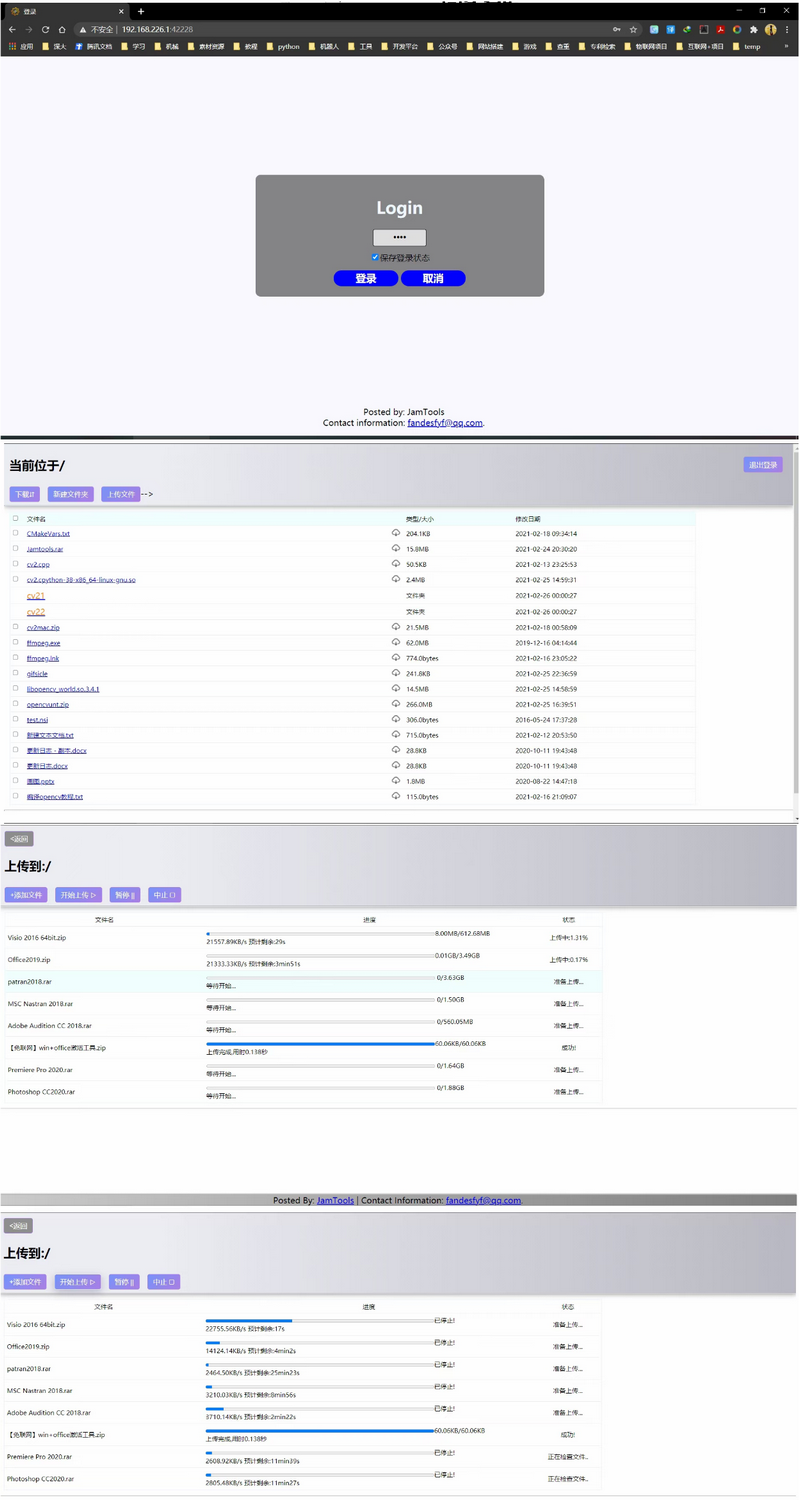This screenshot has width=800, height=1500.
Task: Click the blue 登录 login button
Action: (366, 279)
